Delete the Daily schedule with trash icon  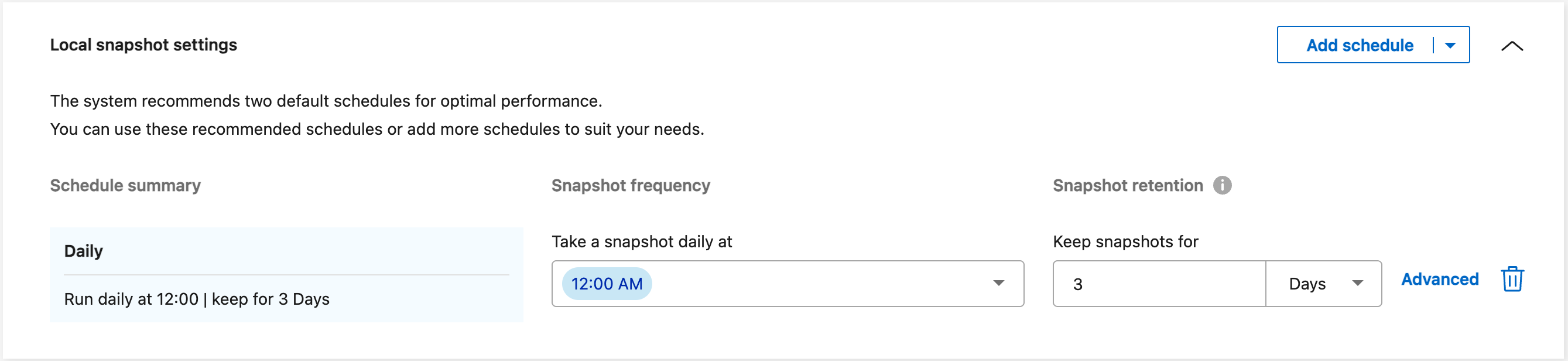[x=1512, y=280]
